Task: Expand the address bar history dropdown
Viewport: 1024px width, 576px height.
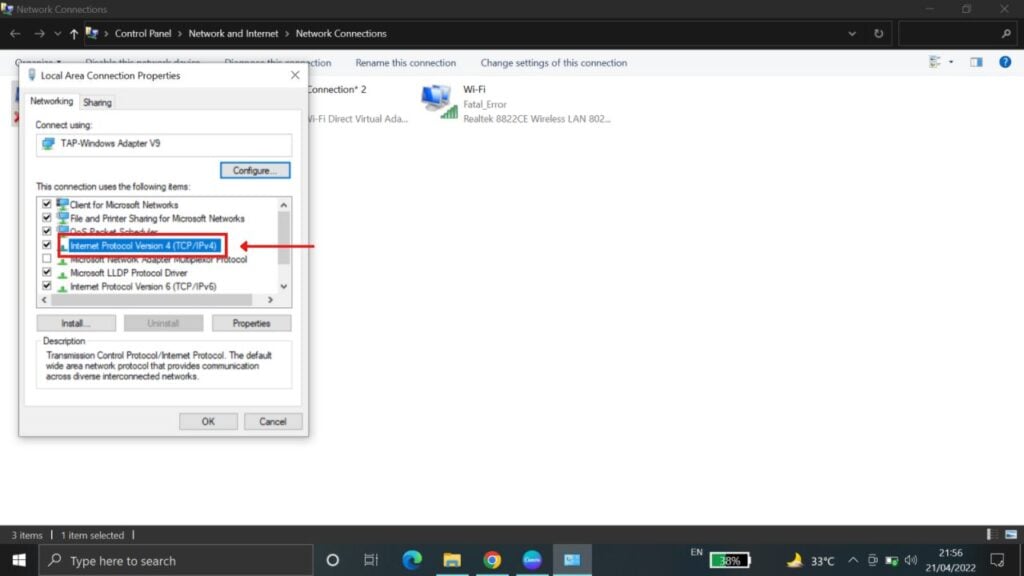Action: click(852, 33)
